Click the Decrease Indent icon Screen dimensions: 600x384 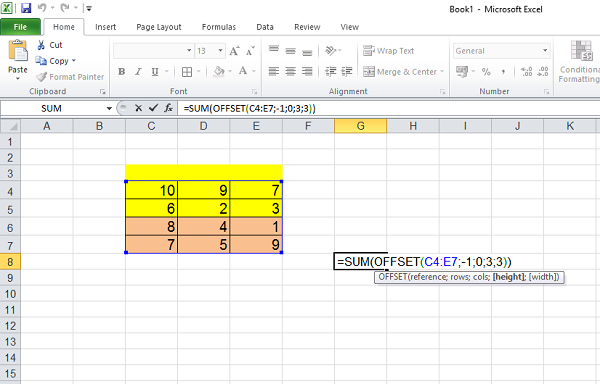click(331, 72)
